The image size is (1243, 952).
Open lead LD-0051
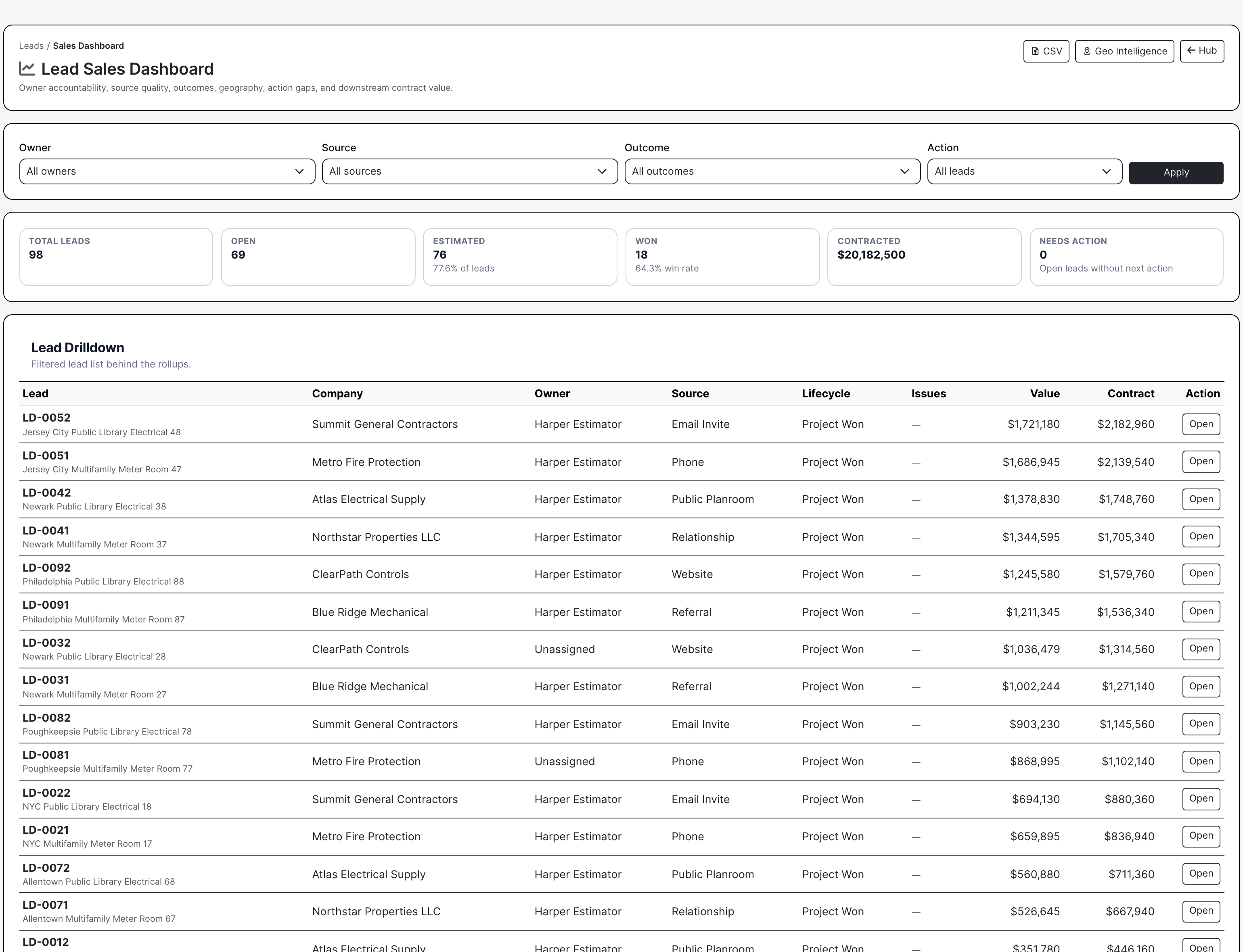click(1201, 462)
